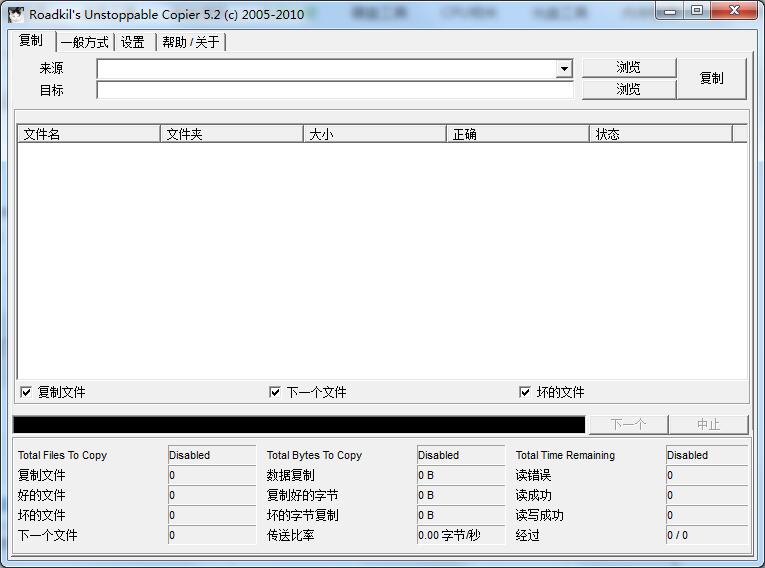
Task: Click into the 目标 target path field
Action: [x=335, y=90]
